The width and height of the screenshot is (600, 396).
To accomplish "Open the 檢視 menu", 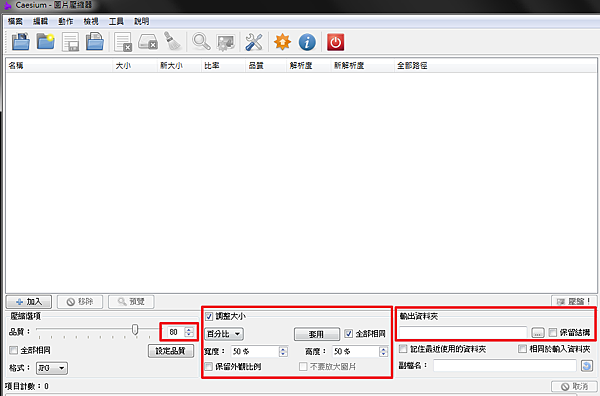I will click(91, 21).
